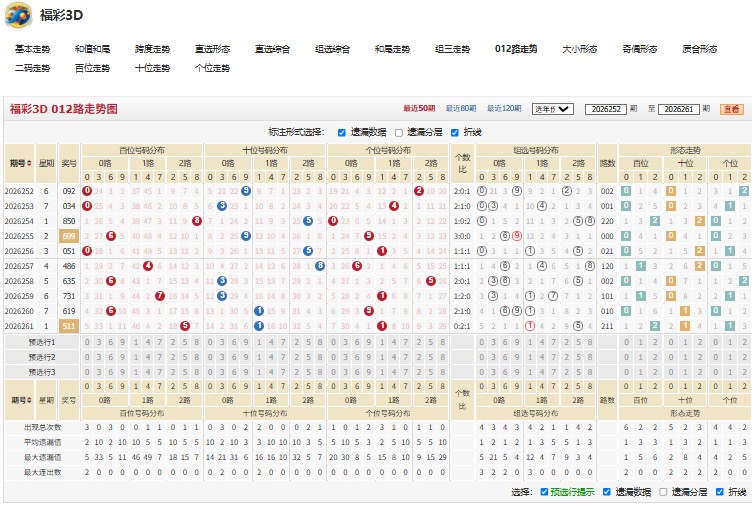Toggle bottom 遗漏数据 checkbox beside 预选行提示
The width and height of the screenshot is (752, 506).
pyautogui.click(x=607, y=492)
